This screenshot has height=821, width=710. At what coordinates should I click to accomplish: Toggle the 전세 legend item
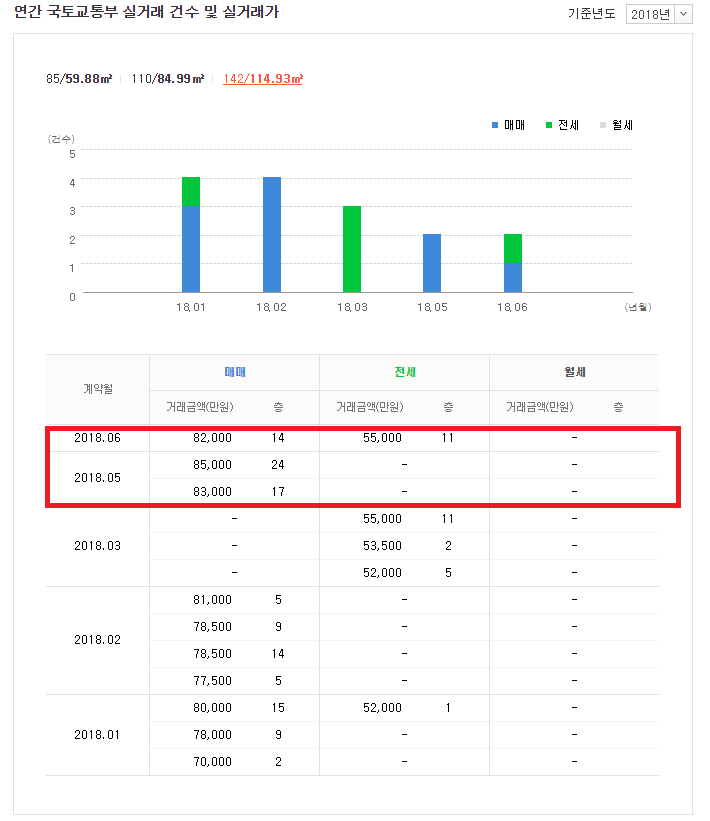[562, 125]
